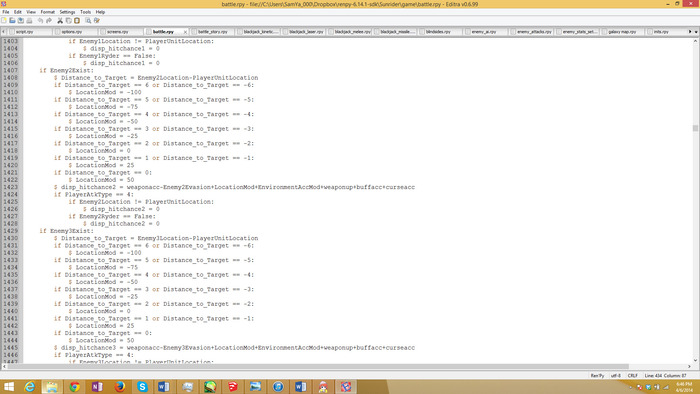
Task: Click the CRLF line-ending status field
Action: 633,376
